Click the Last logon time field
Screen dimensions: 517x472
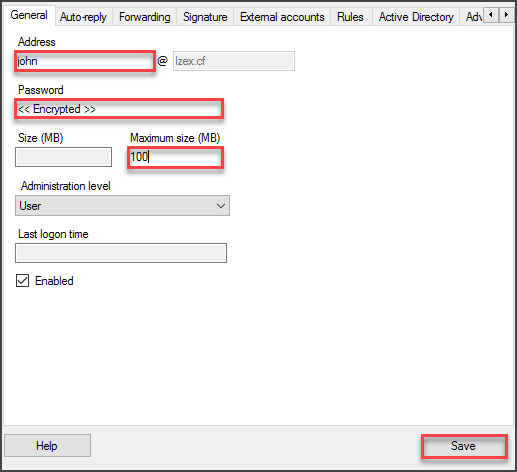coord(121,253)
